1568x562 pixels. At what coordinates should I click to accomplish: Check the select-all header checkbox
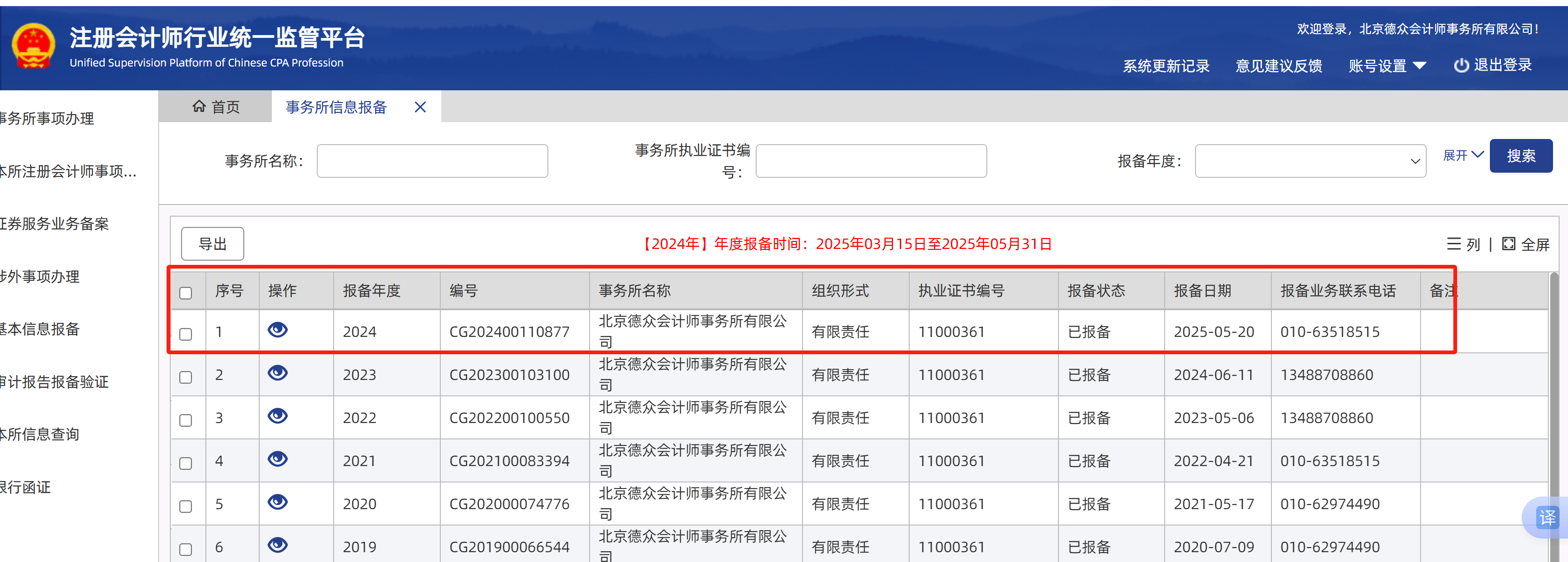186,293
